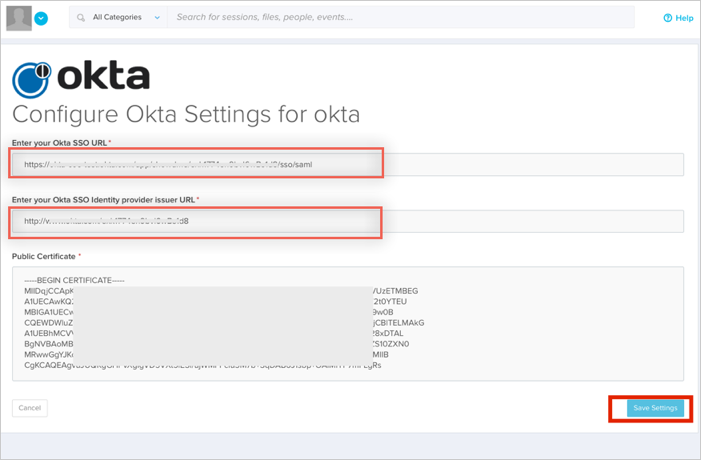Click the Enter your Okta SSO URL label
The height and width of the screenshot is (460, 701).
pyautogui.click(x=60, y=143)
